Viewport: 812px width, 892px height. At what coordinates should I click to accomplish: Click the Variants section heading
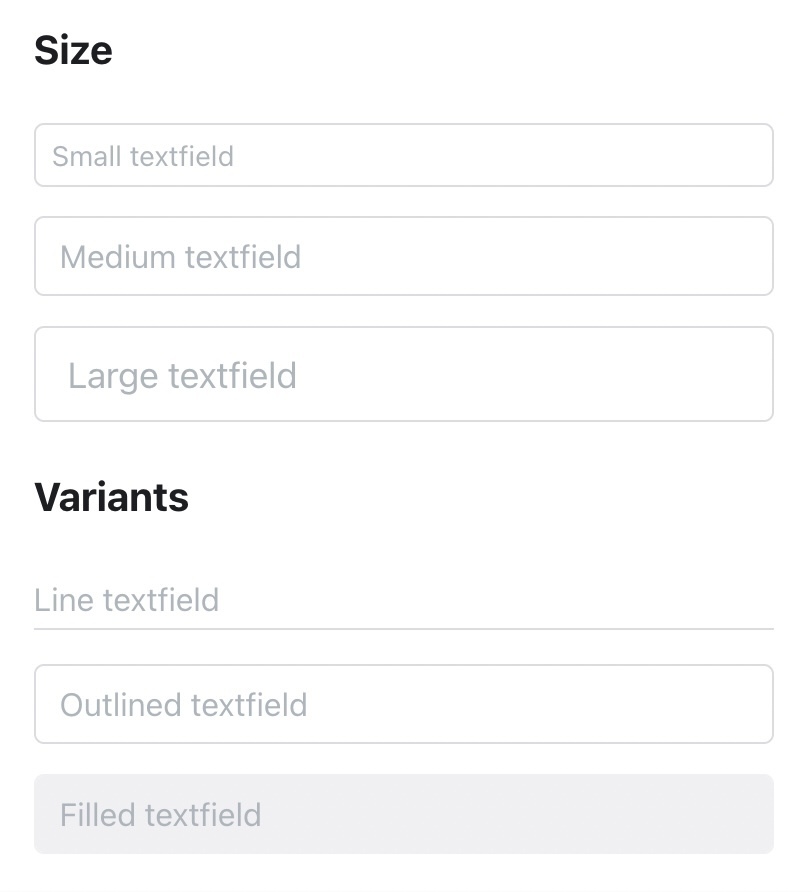(111, 497)
